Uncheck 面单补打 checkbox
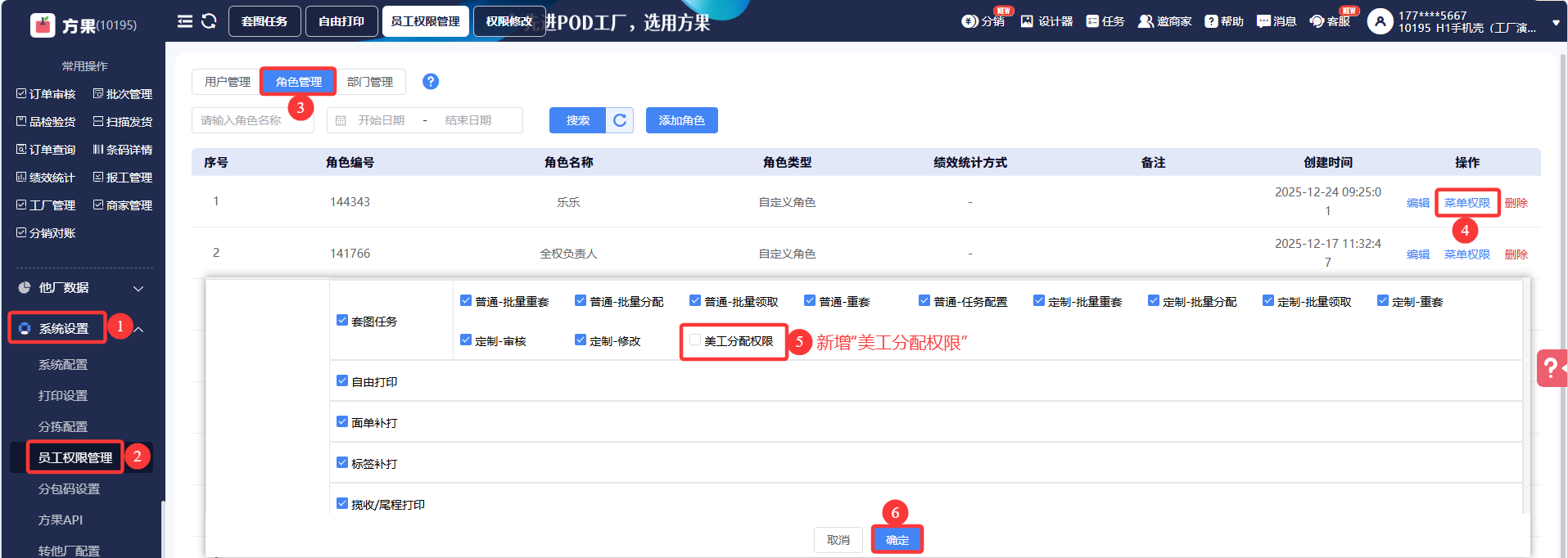This screenshot has width=1568, height=558. click(342, 422)
